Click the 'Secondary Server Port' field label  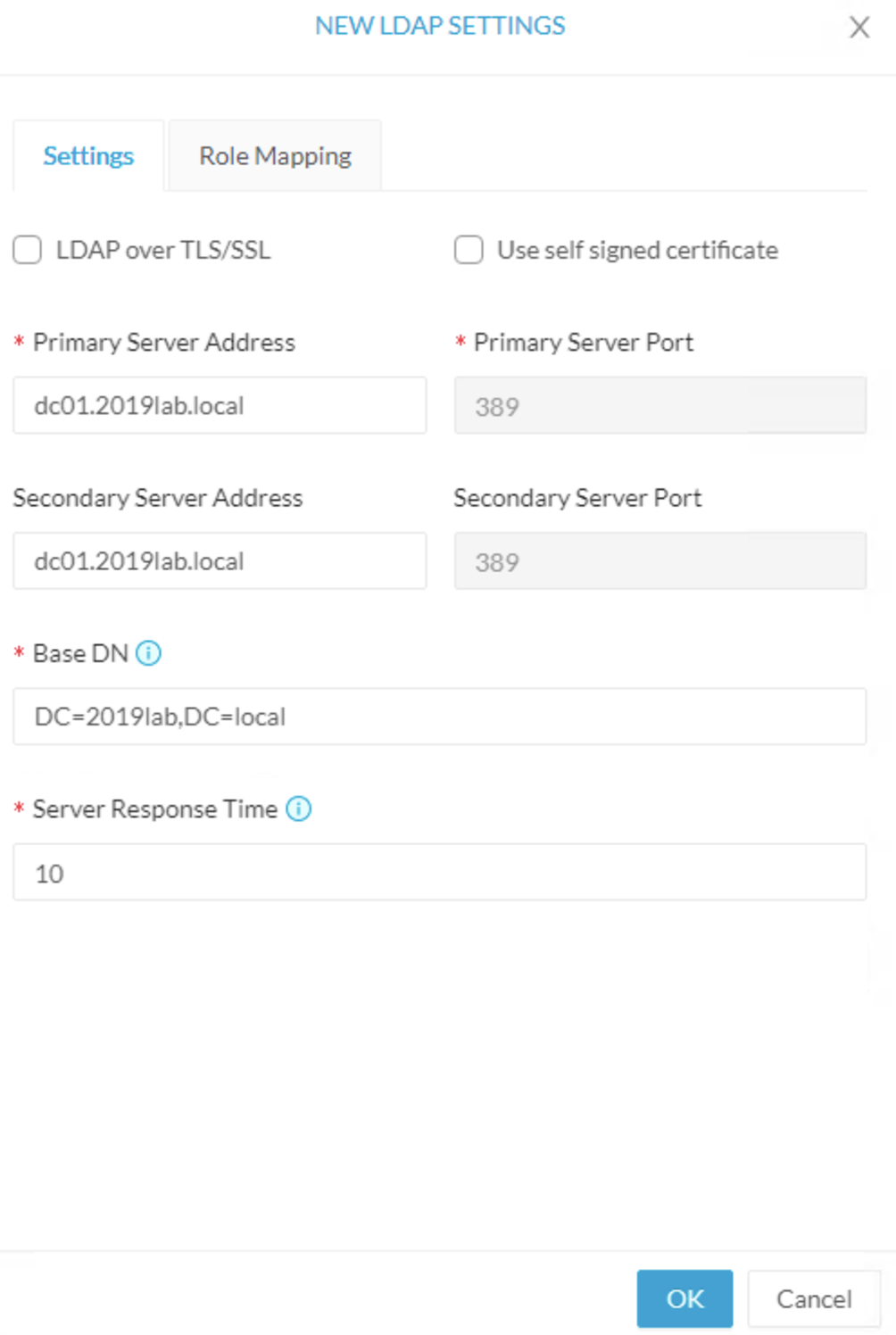click(577, 498)
